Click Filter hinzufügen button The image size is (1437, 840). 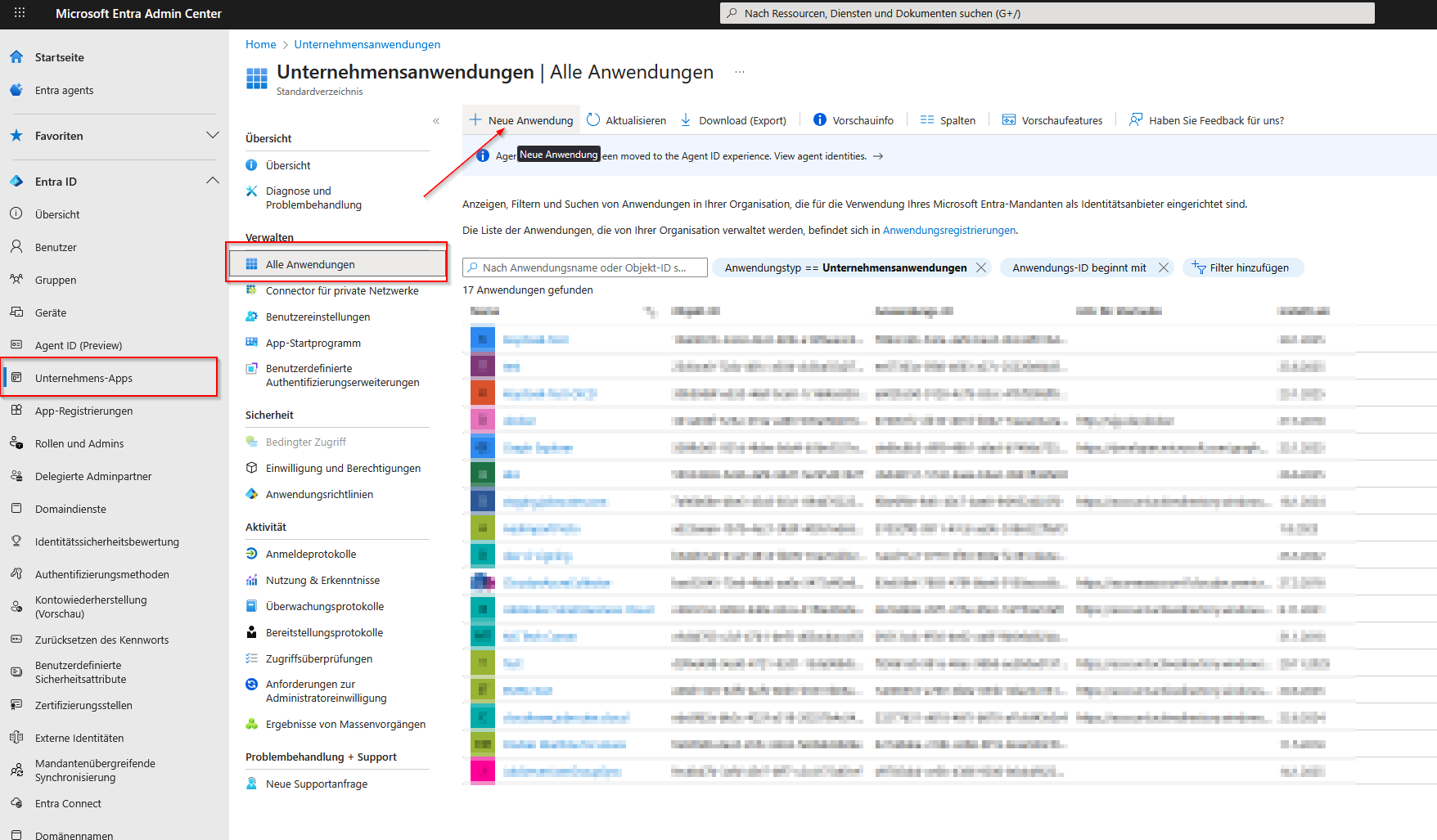[x=1242, y=267]
